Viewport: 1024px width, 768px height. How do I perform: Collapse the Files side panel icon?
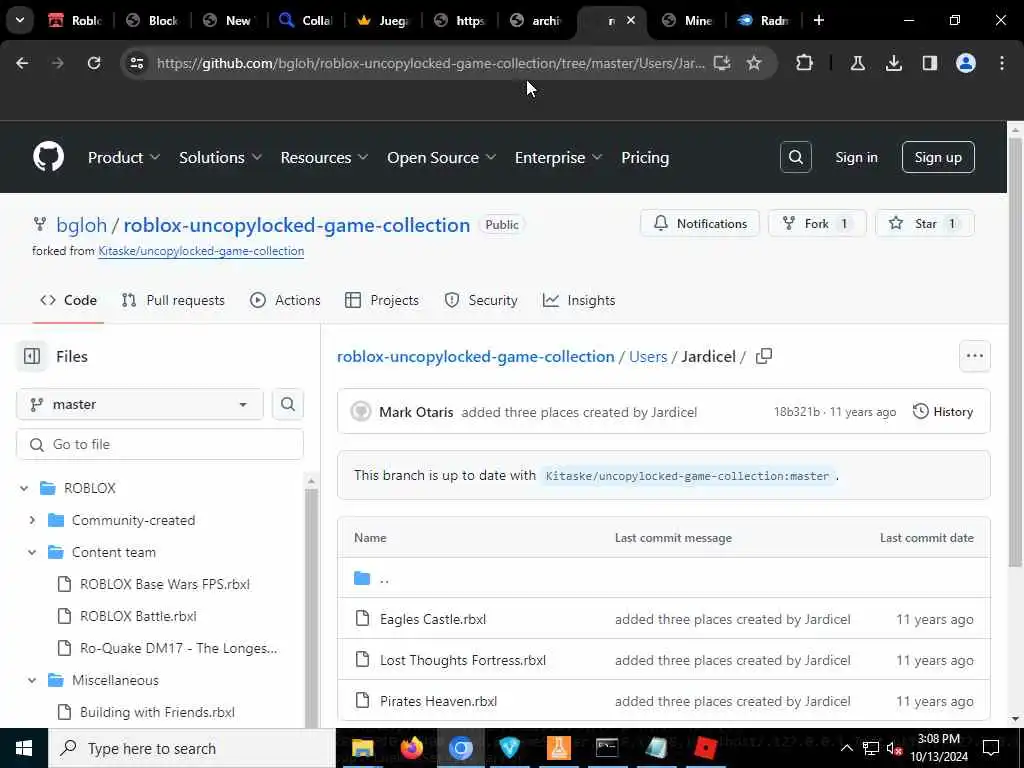[x=31, y=356]
